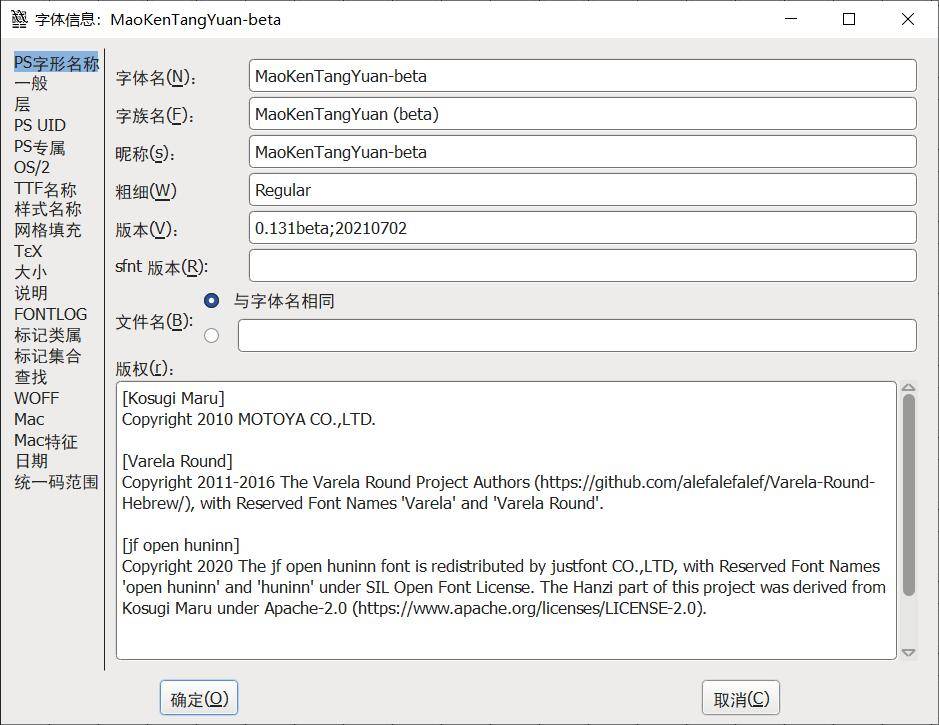The image size is (939, 725).
Task: Switch to the 'OS/2' section
Action: pos(32,167)
